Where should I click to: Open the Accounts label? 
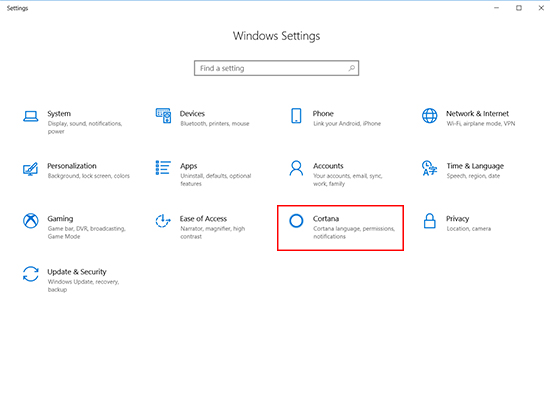pyautogui.click(x=328, y=166)
